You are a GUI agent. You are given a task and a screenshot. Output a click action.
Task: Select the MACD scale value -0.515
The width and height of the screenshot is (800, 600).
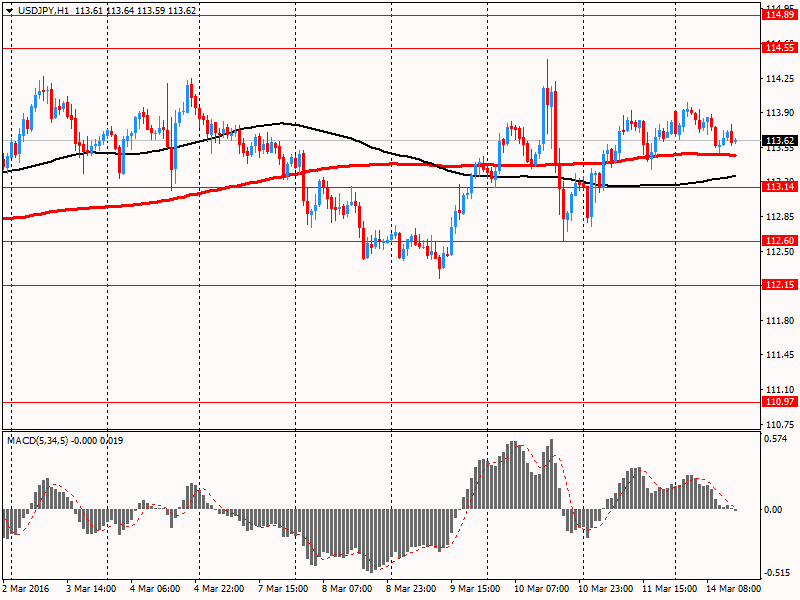(776, 573)
